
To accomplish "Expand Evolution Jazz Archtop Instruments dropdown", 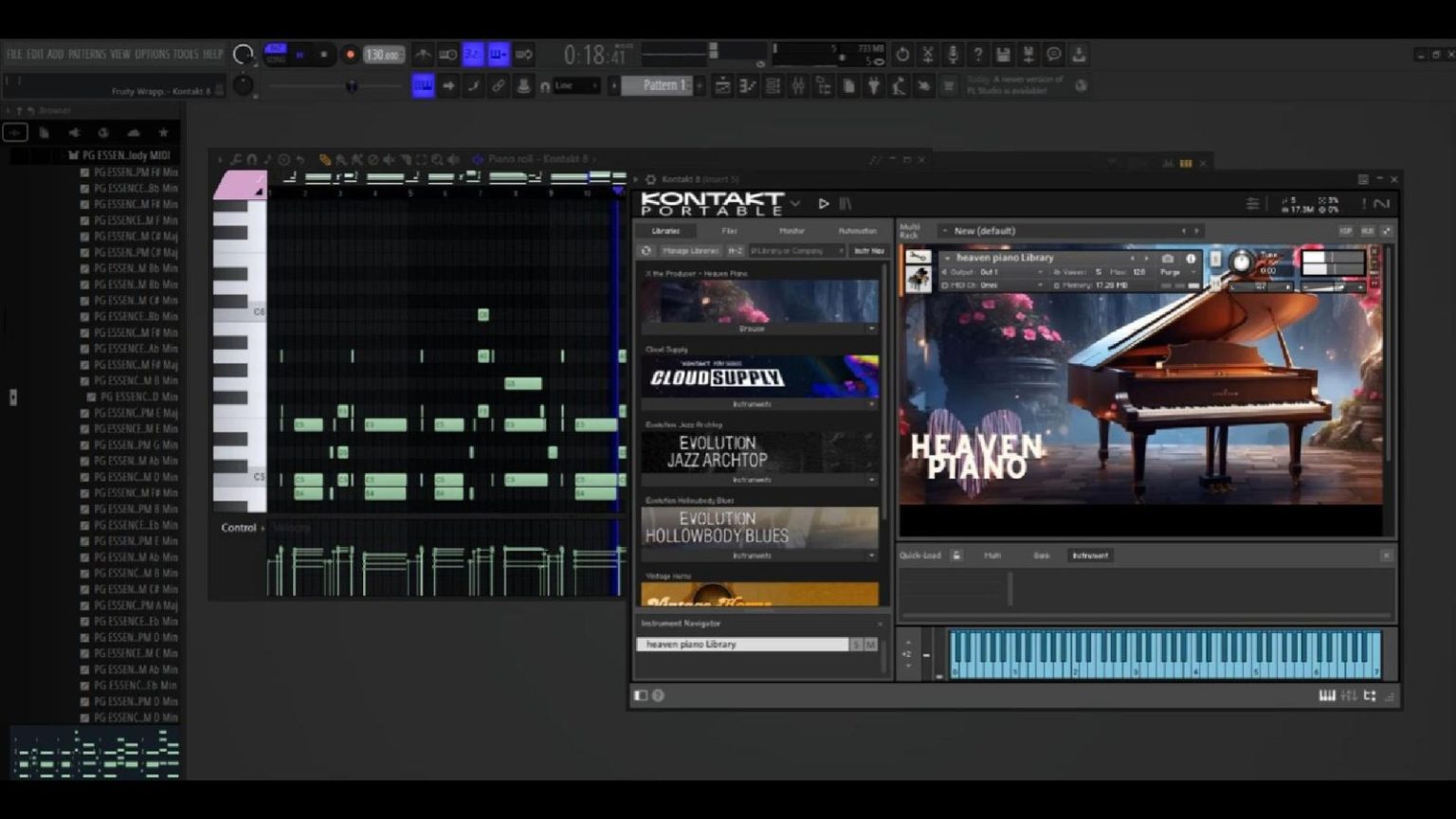I will pos(759,480).
